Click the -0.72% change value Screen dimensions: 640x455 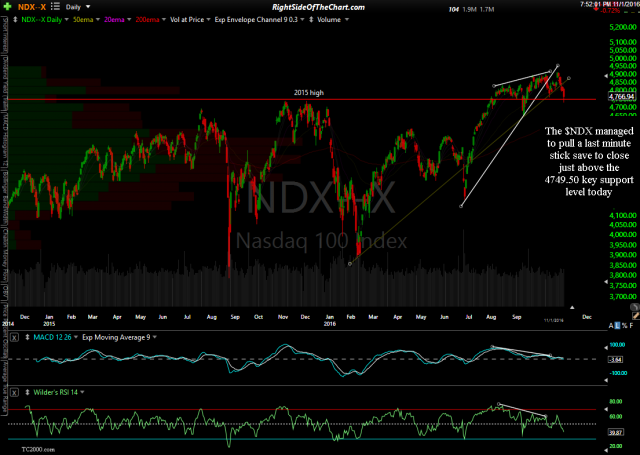coord(611,10)
